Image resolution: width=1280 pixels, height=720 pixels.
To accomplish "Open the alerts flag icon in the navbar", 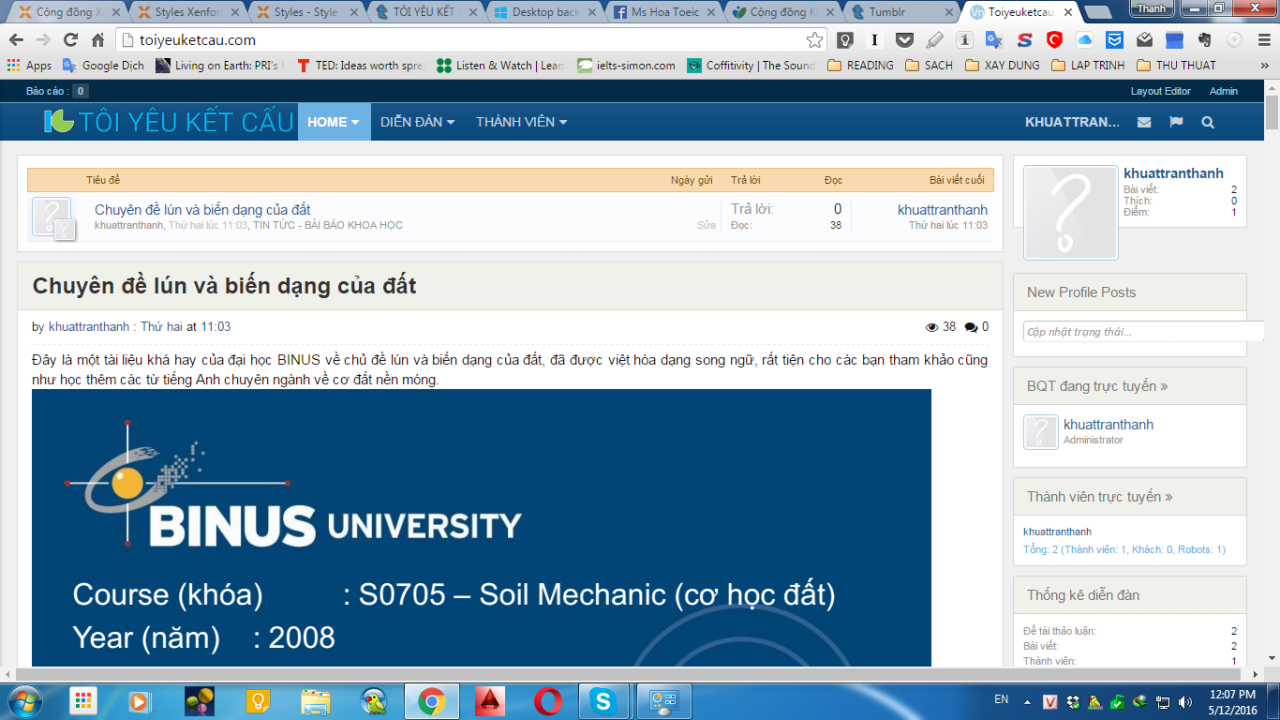I will pos(1176,122).
